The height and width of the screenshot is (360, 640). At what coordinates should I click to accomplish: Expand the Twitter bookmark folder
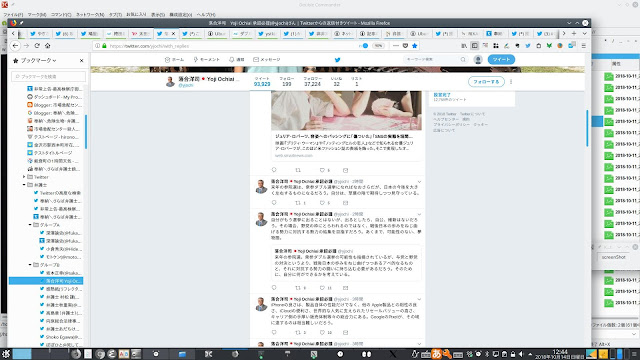point(24,177)
